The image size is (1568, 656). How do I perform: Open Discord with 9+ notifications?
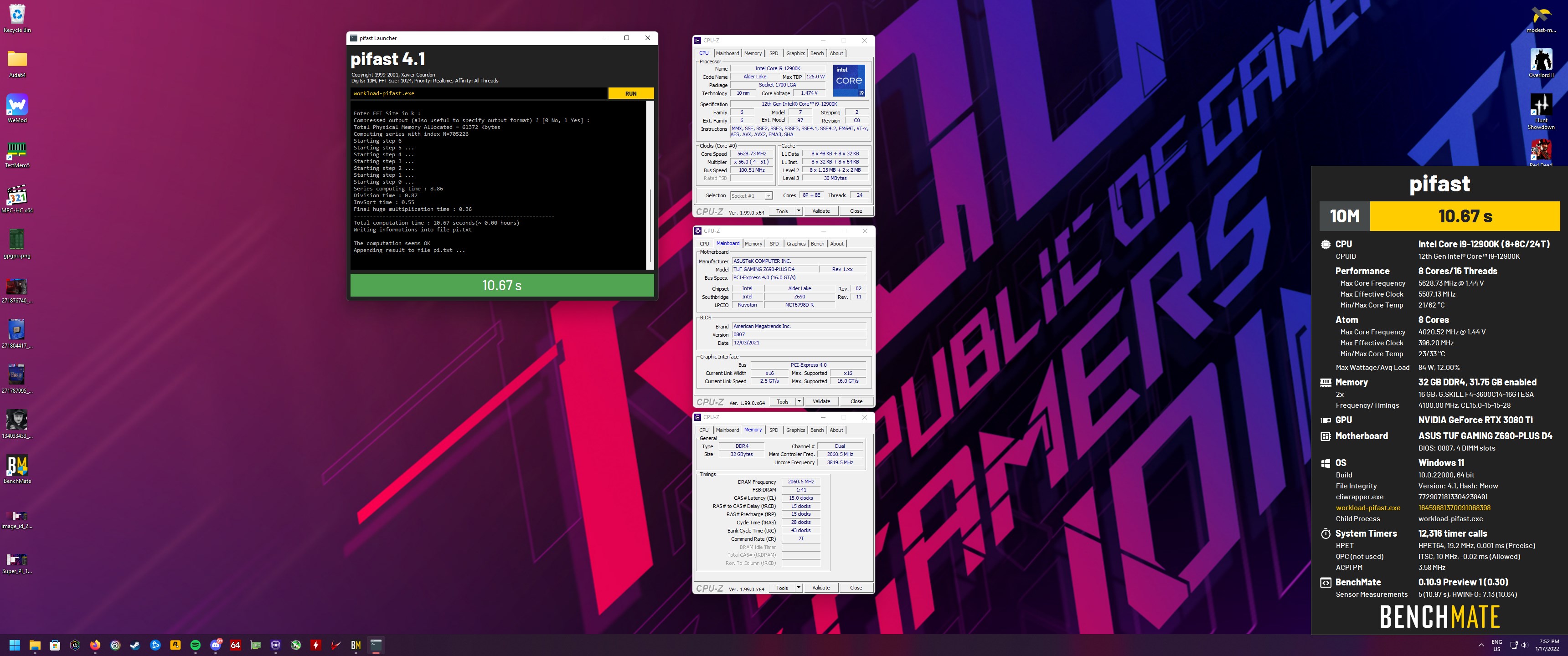(216, 645)
